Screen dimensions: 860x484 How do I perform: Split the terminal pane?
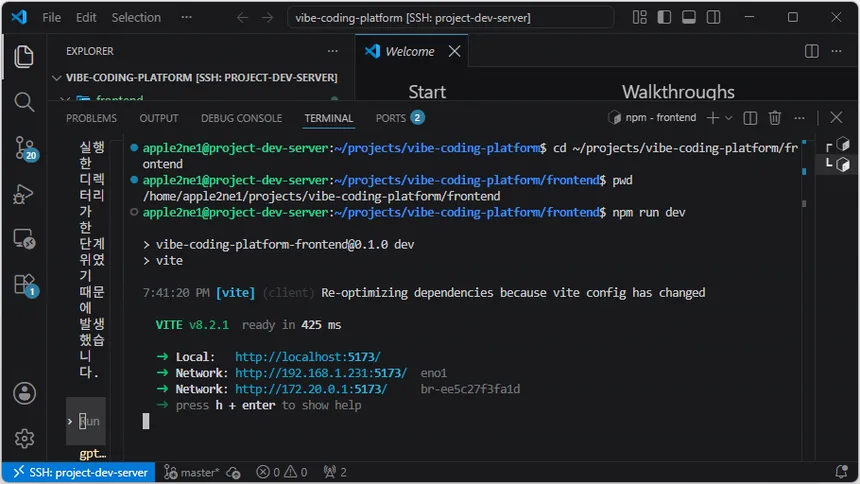click(x=750, y=117)
